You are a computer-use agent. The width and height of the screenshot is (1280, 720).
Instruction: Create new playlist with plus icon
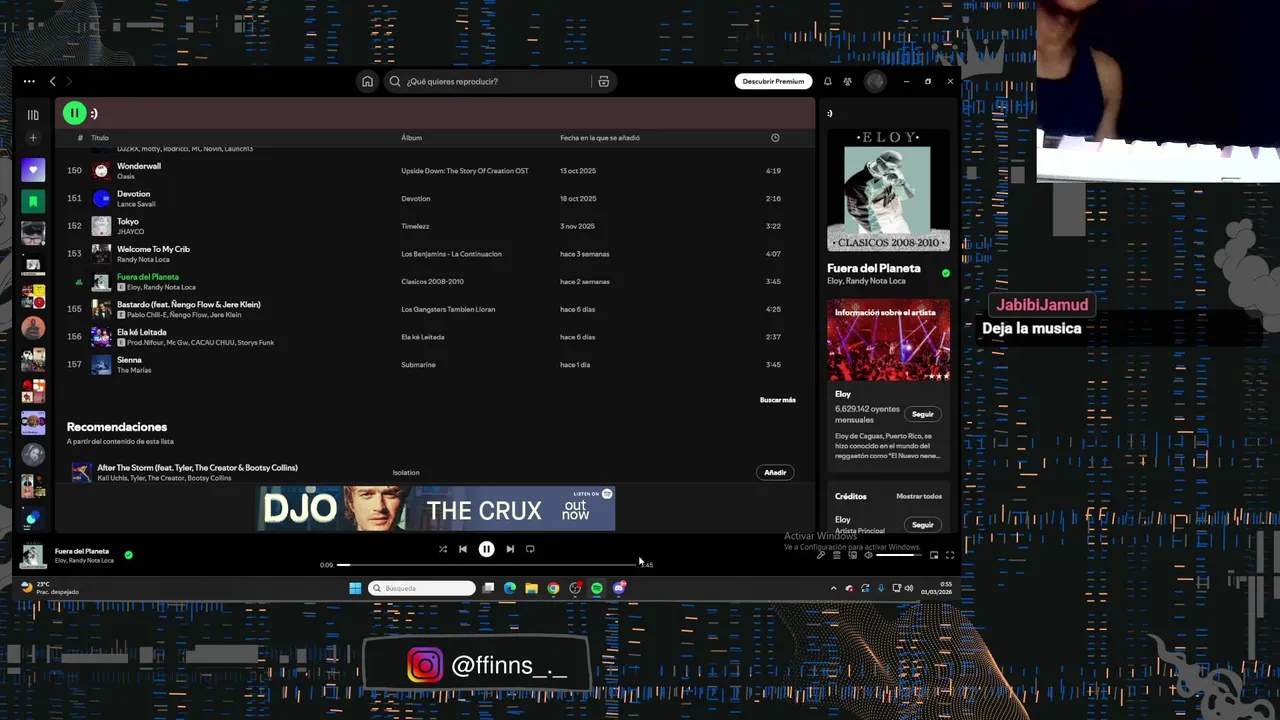click(33, 138)
